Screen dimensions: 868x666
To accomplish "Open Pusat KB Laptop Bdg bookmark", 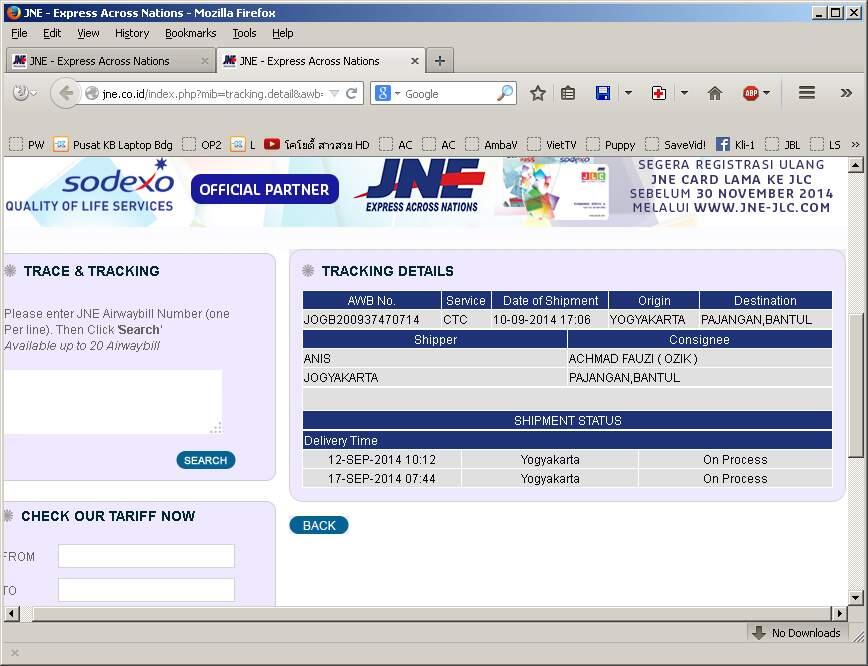I will [113, 145].
